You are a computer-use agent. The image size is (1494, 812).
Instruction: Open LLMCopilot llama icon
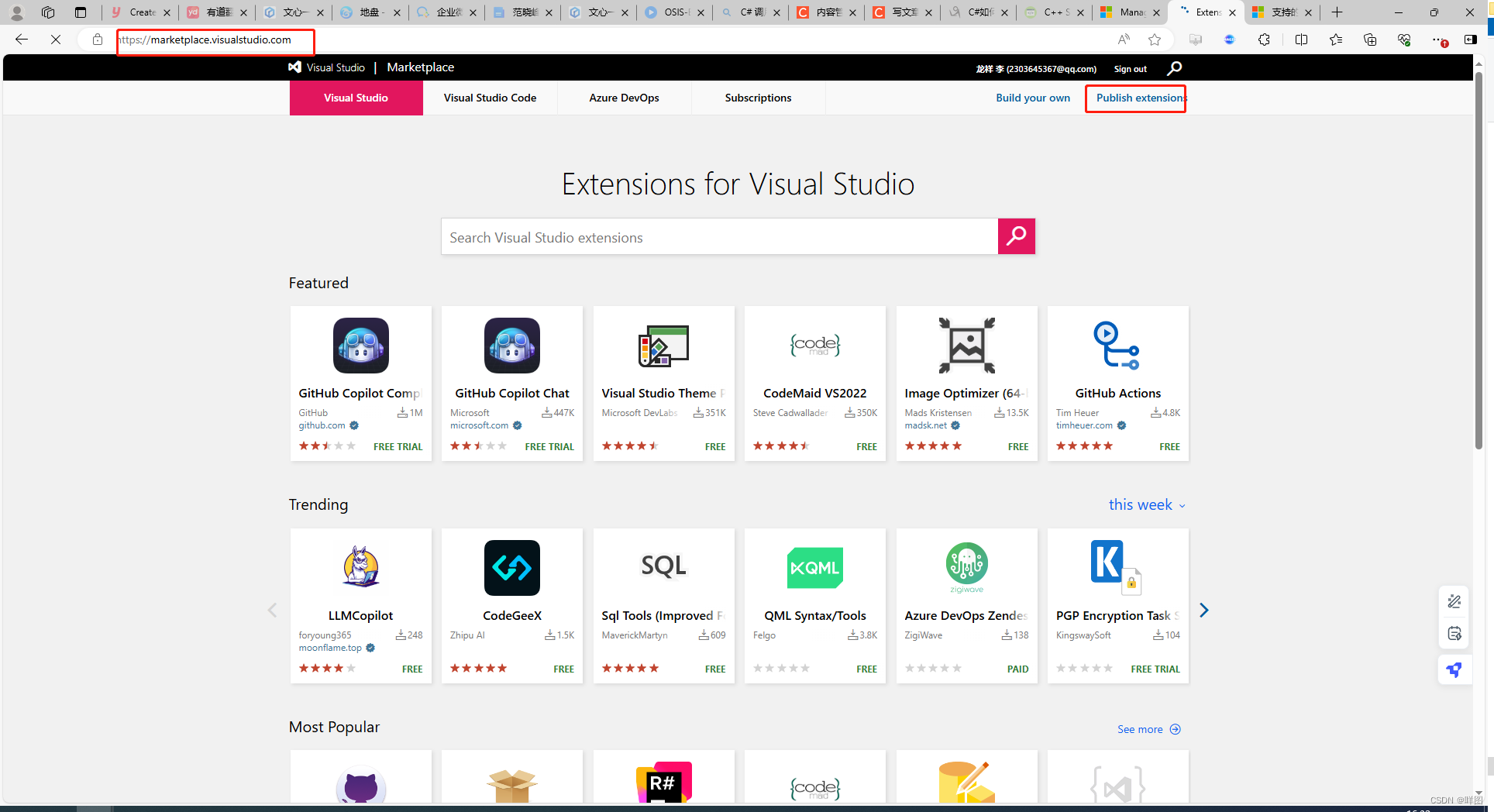click(x=360, y=567)
